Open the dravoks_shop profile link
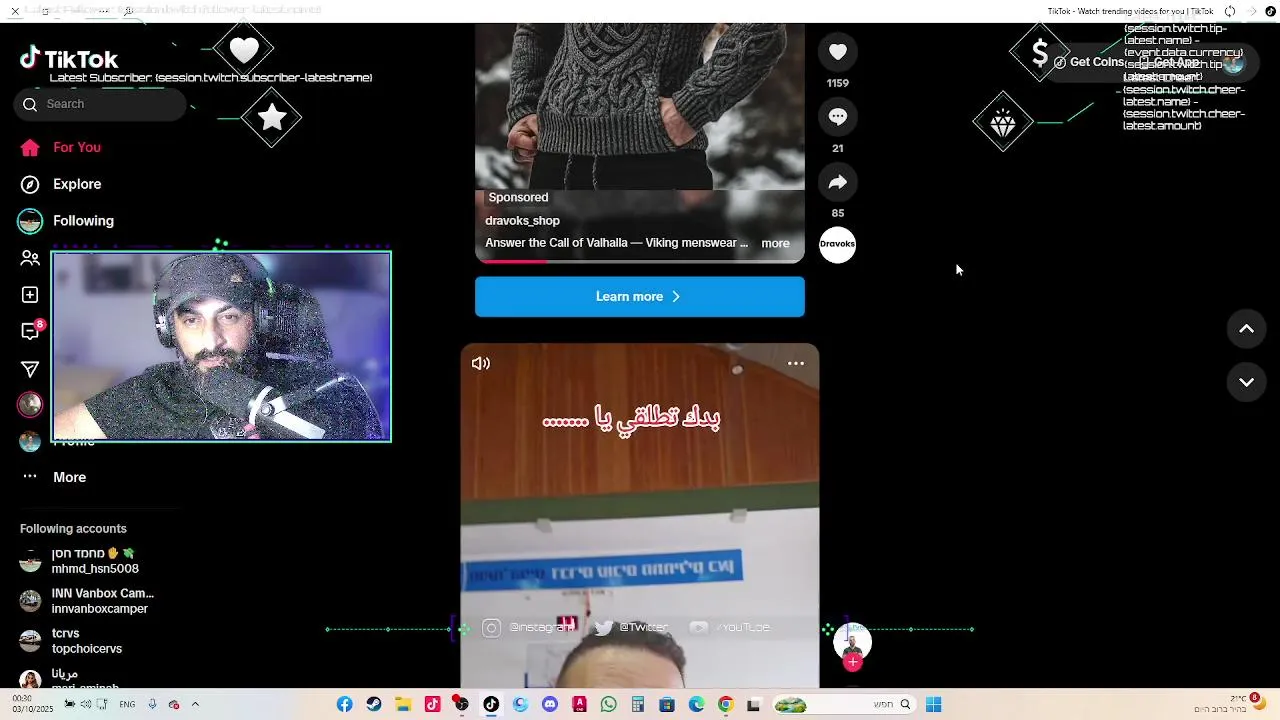Screen dimensions: 1280x720 [x=522, y=221]
